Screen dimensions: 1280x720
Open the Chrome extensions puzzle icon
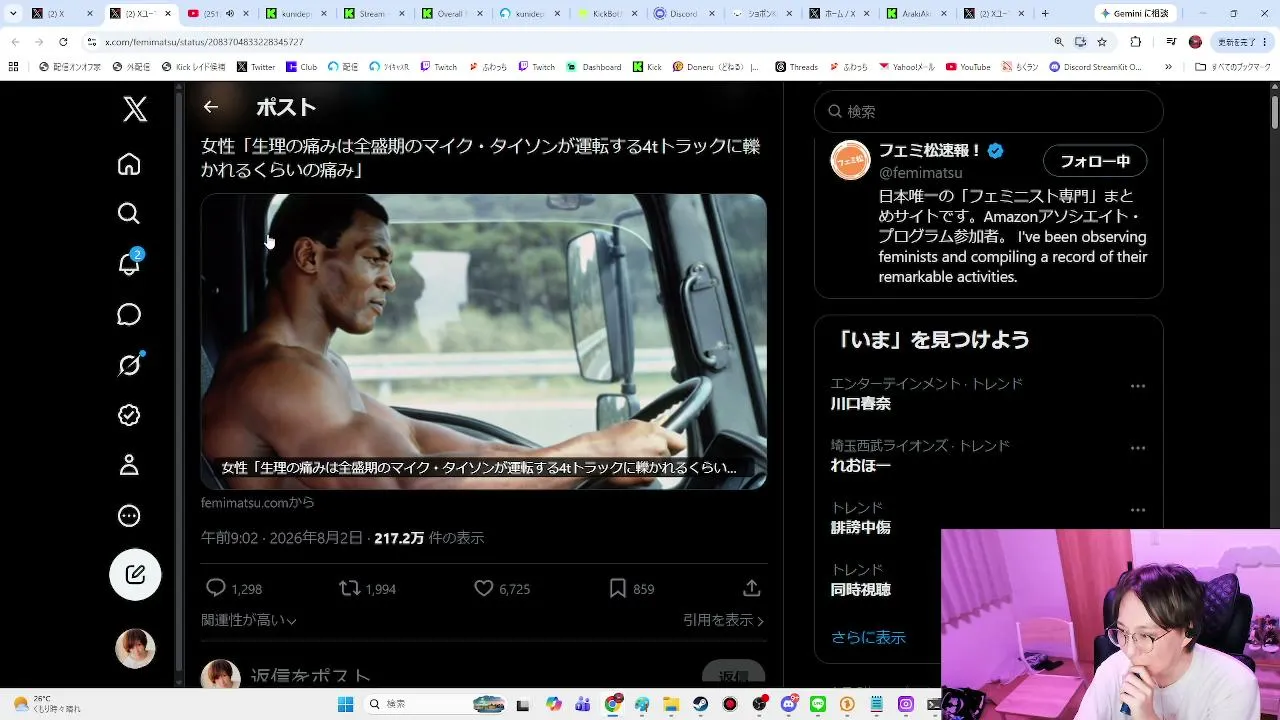(x=1135, y=42)
